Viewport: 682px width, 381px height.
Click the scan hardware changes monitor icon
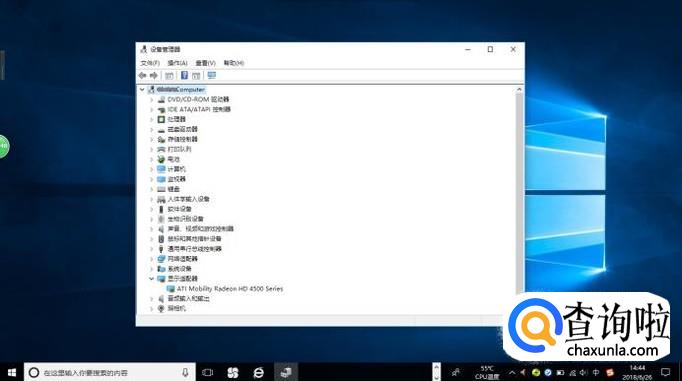[x=211, y=76]
